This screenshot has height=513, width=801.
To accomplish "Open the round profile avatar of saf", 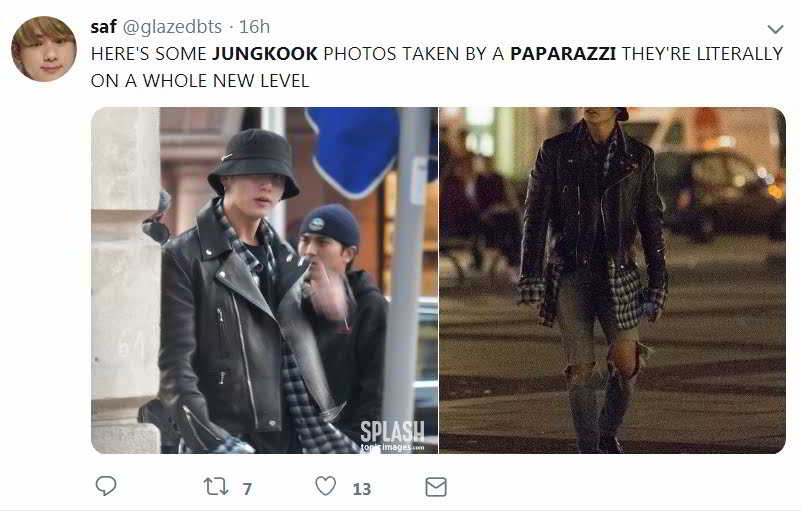I will (x=44, y=49).
